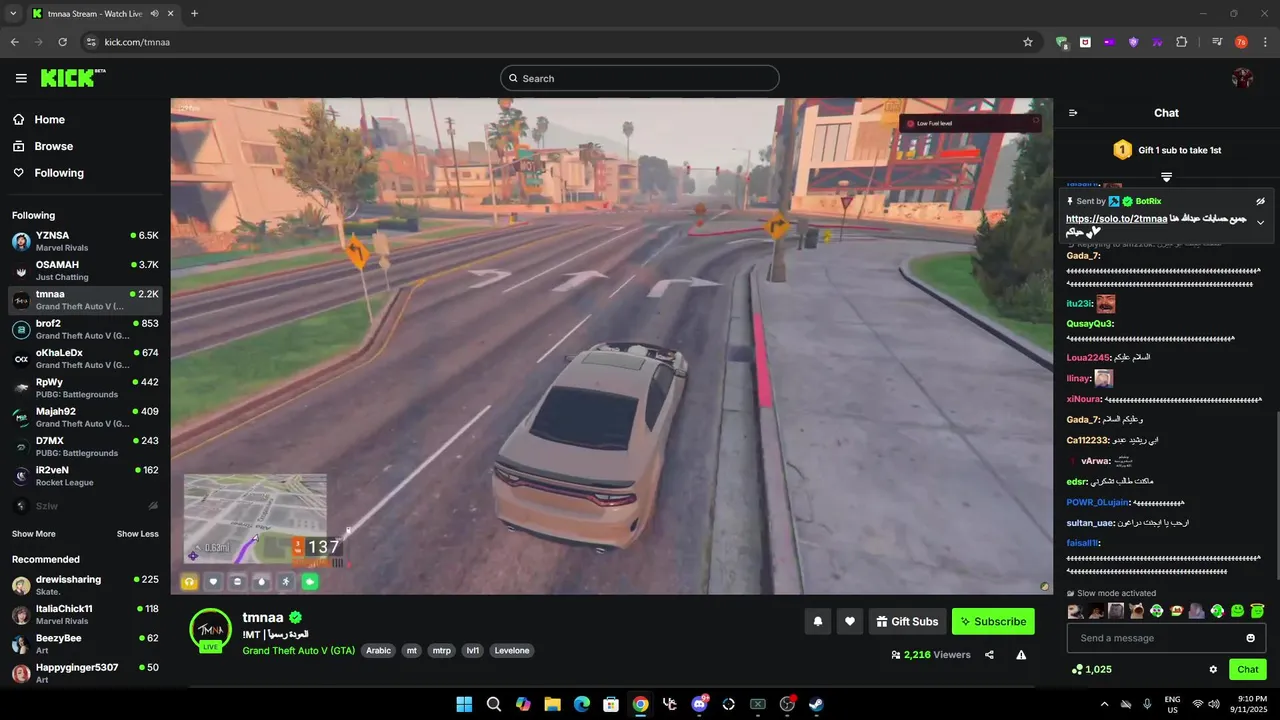
Task: Open OSAMAH Just Chatting channel
Action: [x=85, y=270]
